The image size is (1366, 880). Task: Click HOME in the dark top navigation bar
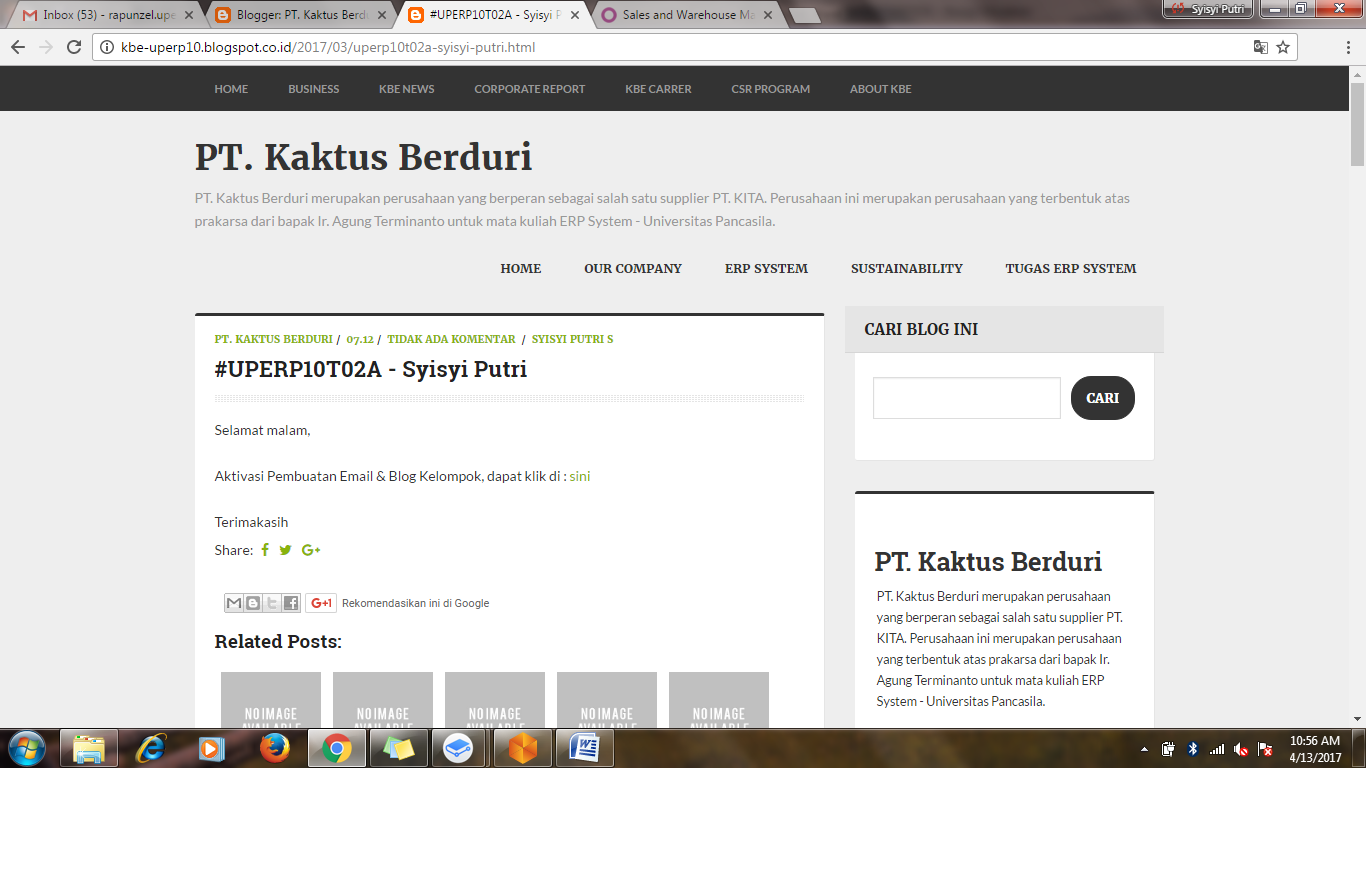[x=231, y=89]
